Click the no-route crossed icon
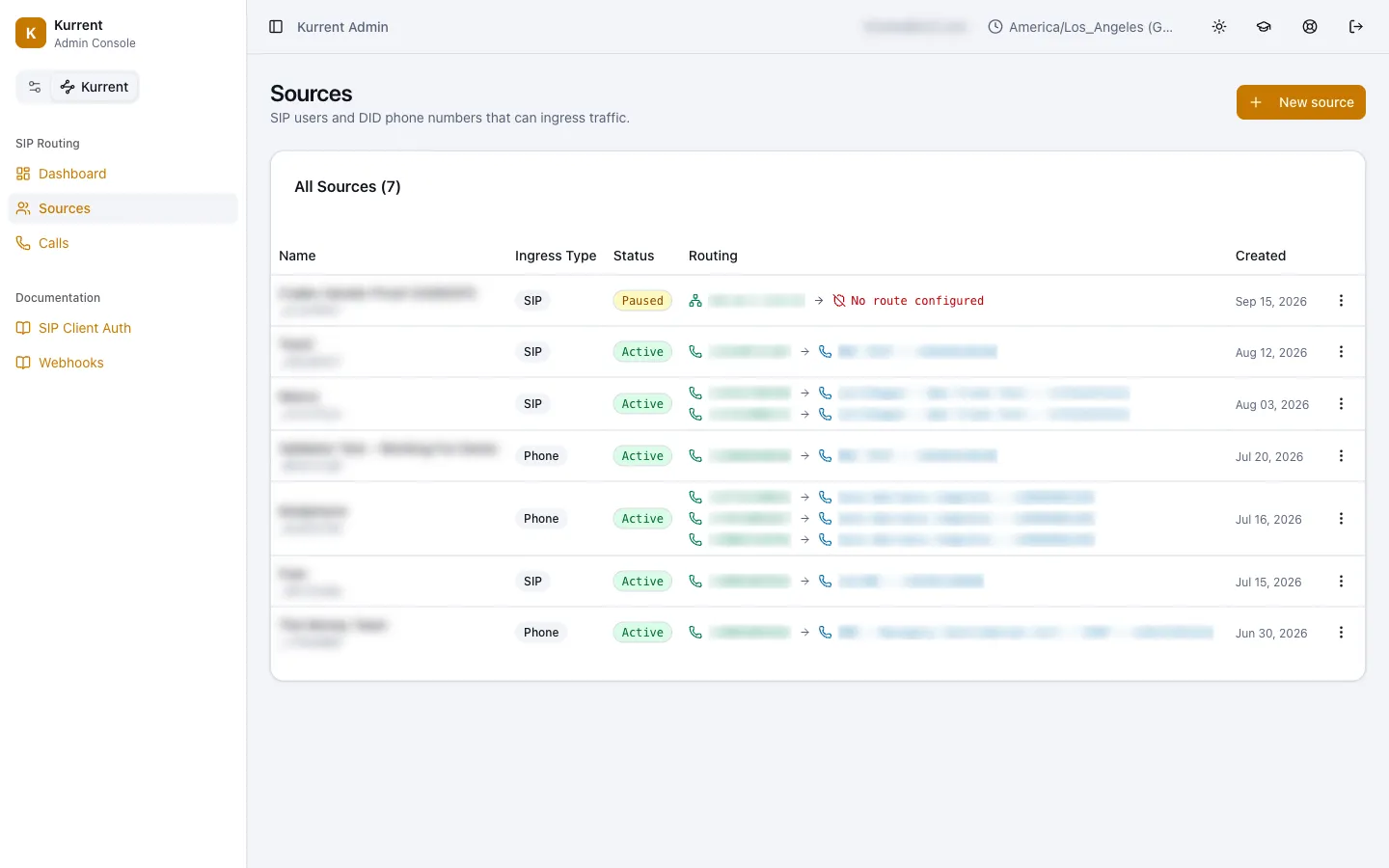 tap(839, 301)
